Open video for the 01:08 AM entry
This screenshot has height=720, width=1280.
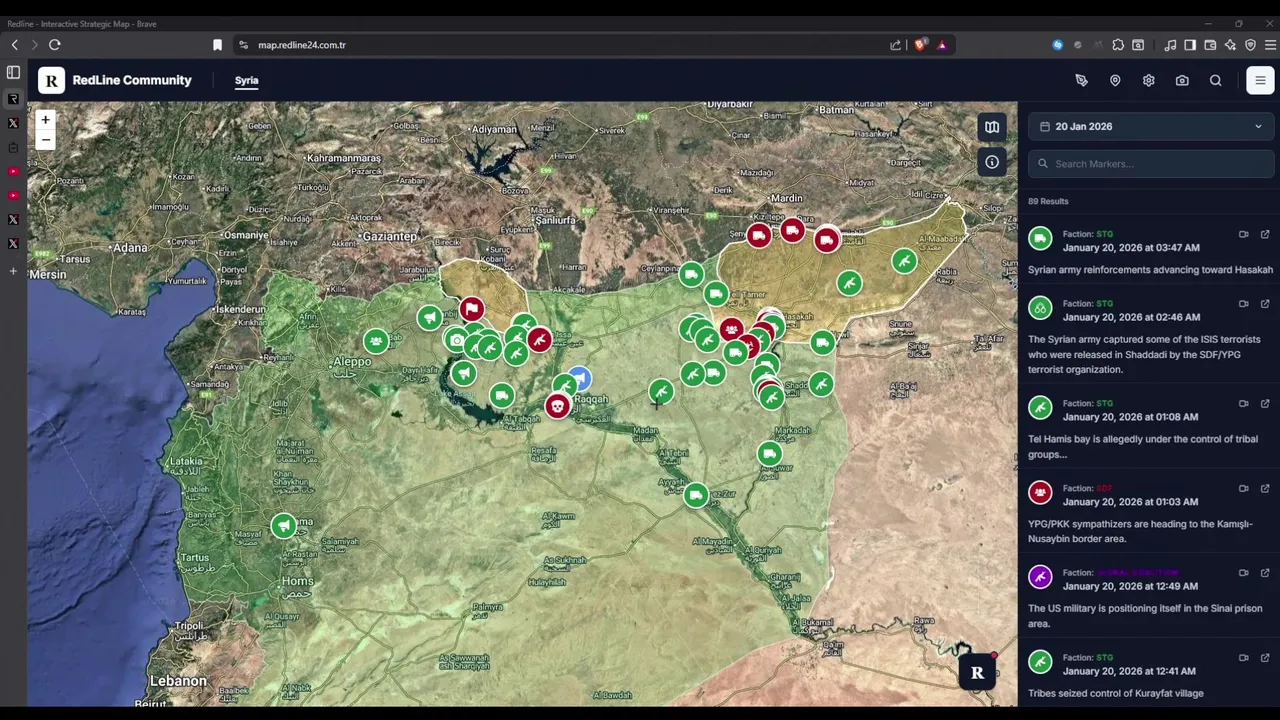click(x=1243, y=403)
